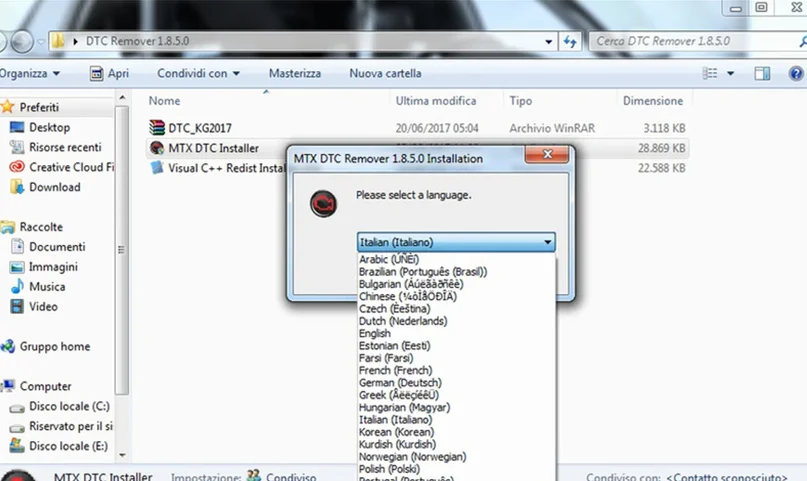Click the Video filmstrip icon
807x481 pixels.
(x=17, y=307)
